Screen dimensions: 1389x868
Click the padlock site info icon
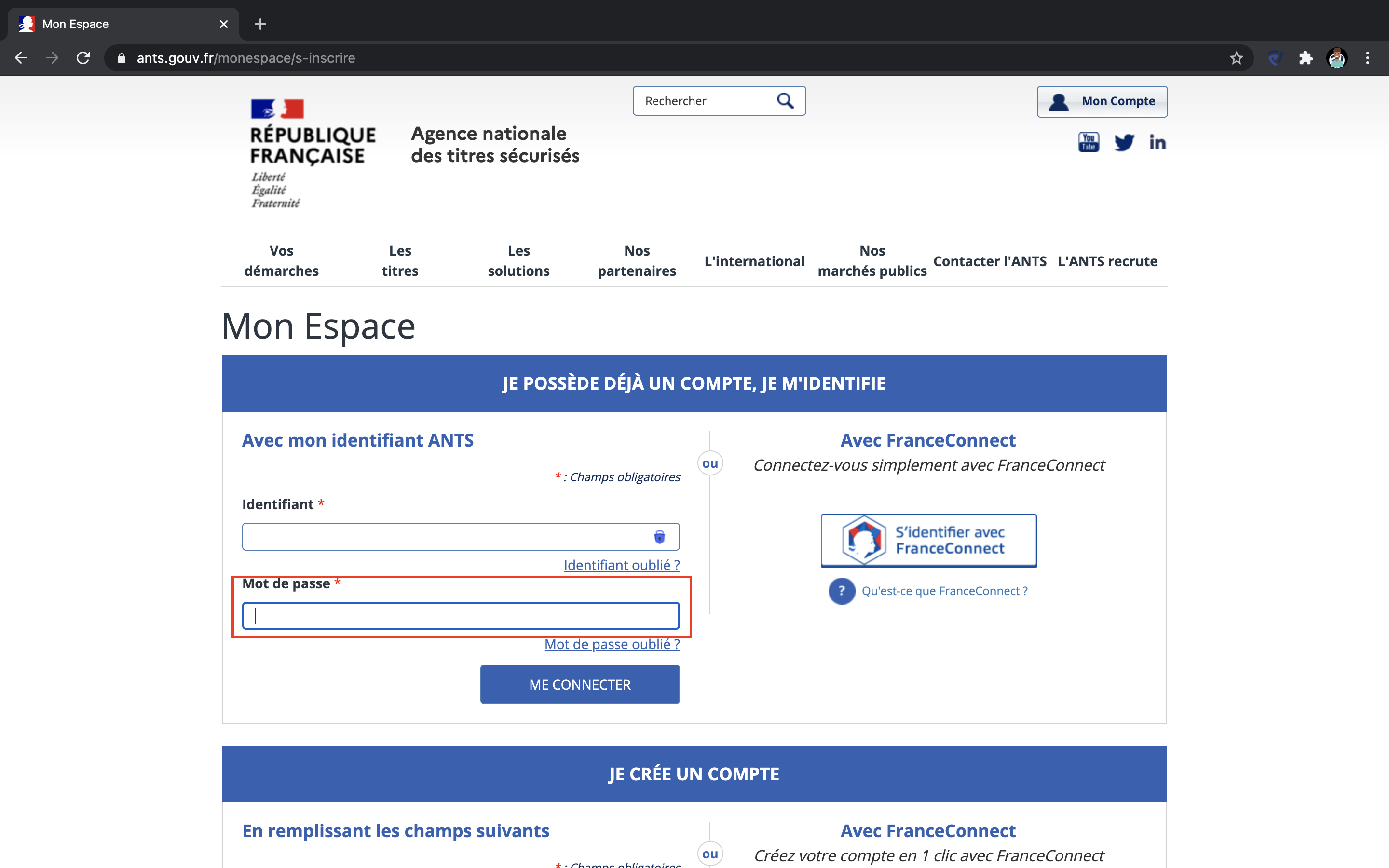click(121, 58)
